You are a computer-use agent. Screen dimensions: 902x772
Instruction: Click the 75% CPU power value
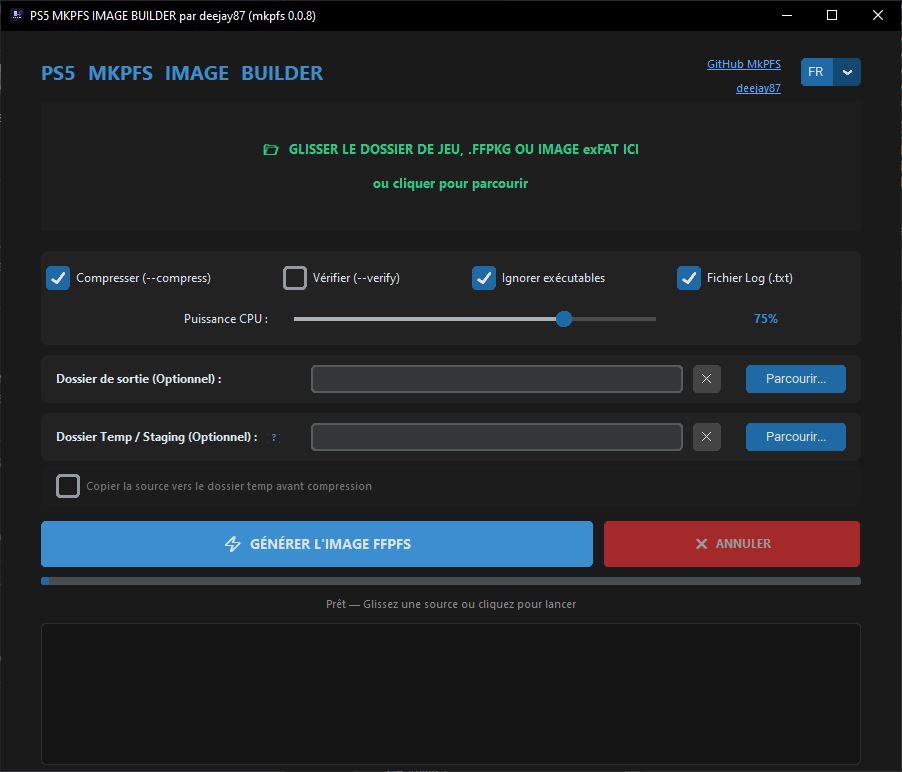pos(766,319)
